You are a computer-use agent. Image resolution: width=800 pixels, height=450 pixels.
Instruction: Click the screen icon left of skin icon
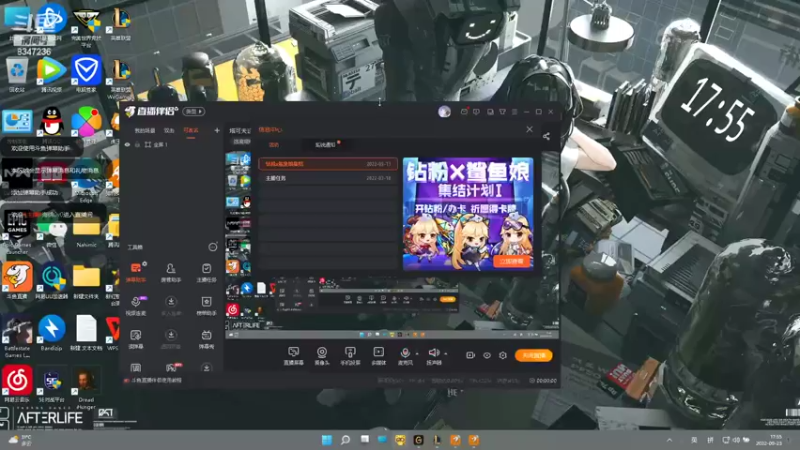[490, 111]
